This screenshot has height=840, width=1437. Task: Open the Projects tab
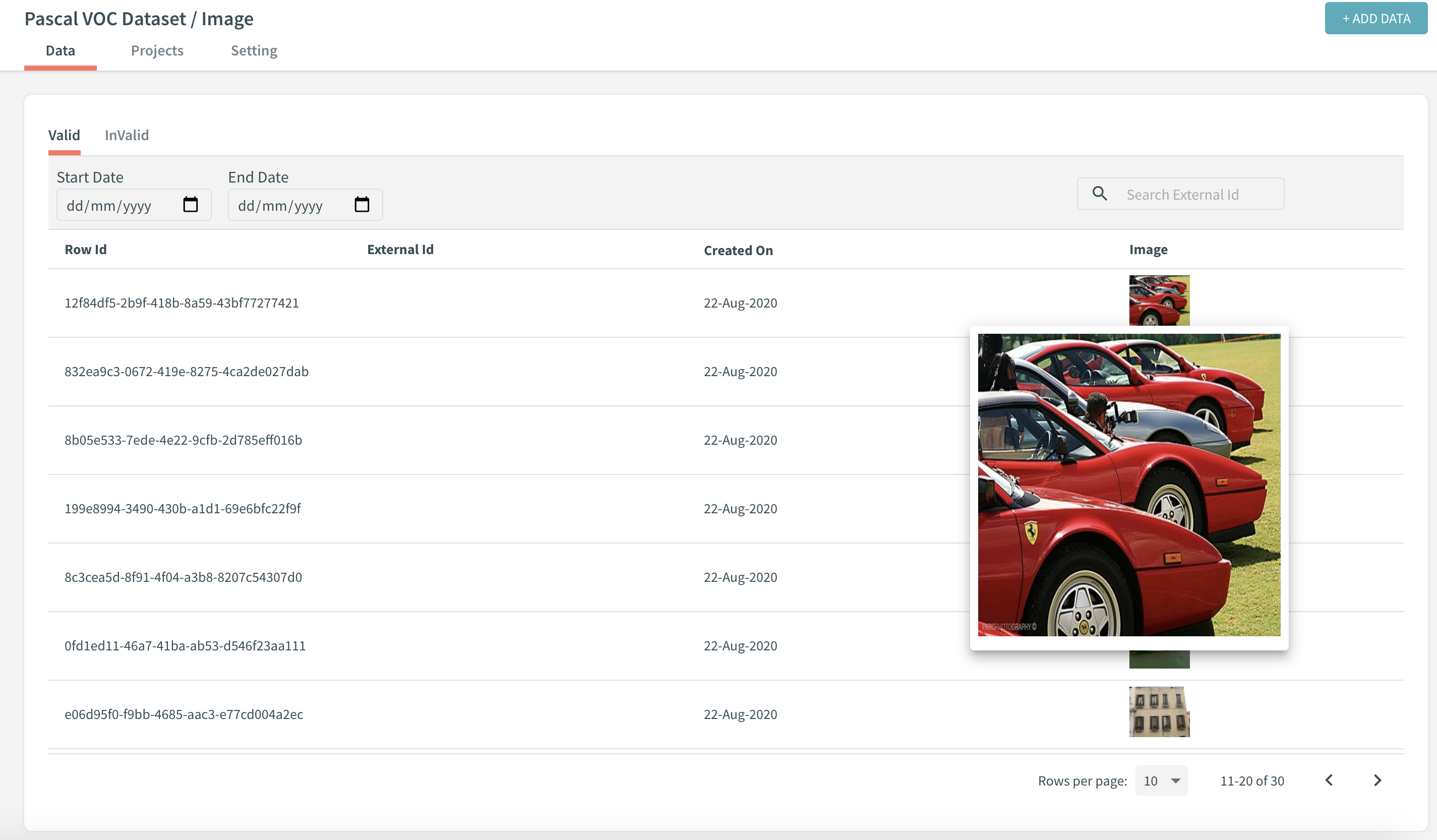click(x=157, y=51)
